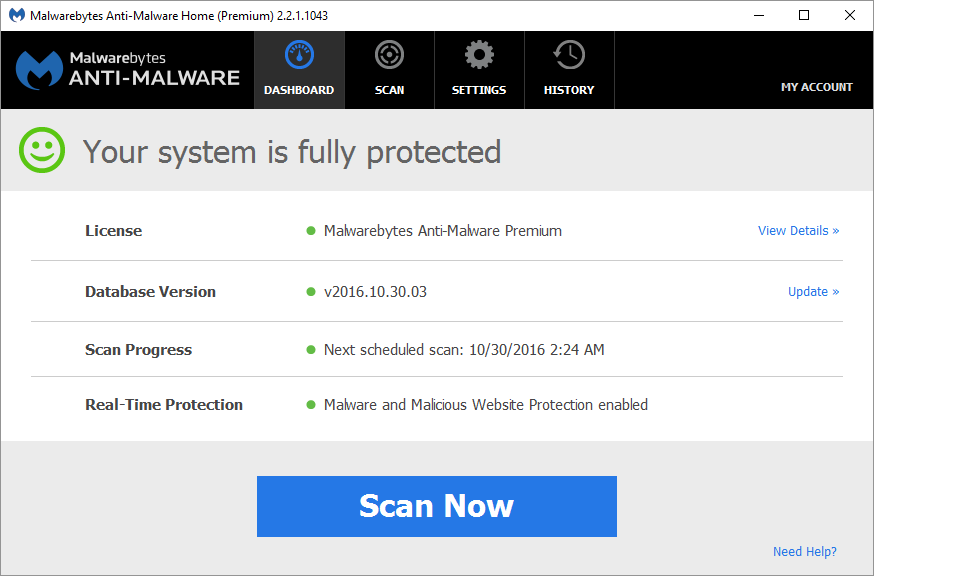Select the 'Your system is fully protected' text
The height and width of the screenshot is (576, 960).
point(292,152)
